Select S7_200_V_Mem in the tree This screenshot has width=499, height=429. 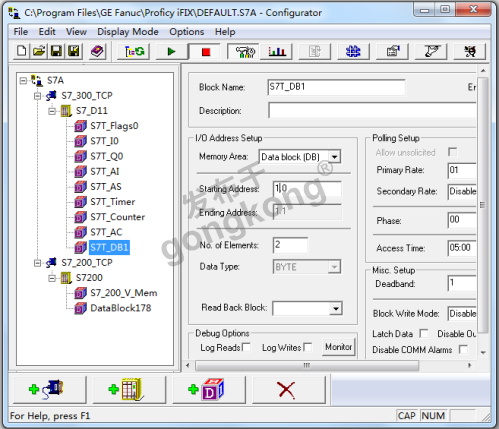124,293
